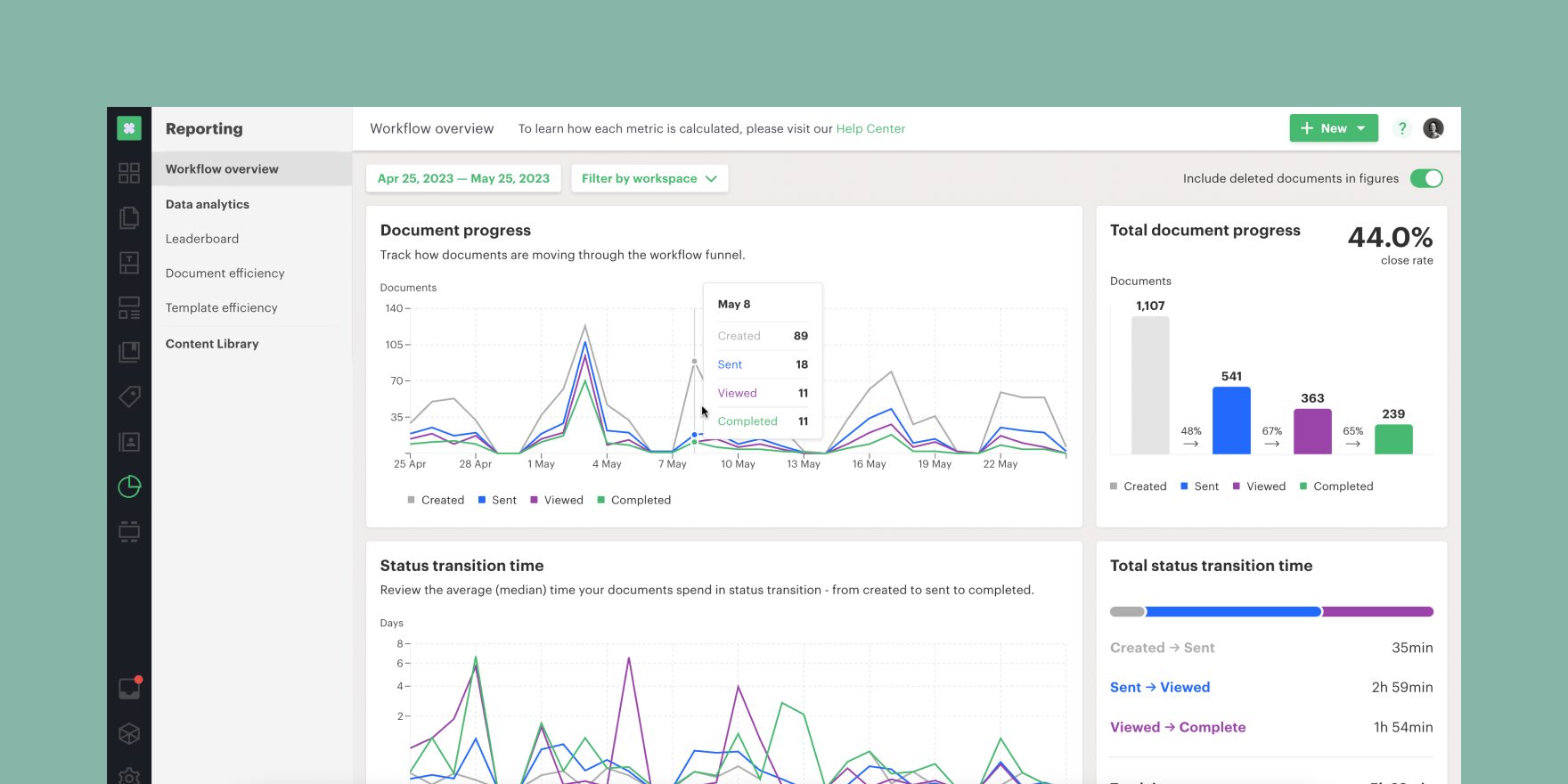Open the Help Center link
Image resolution: width=1568 pixels, height=784 pixels.
coord(870,128)
